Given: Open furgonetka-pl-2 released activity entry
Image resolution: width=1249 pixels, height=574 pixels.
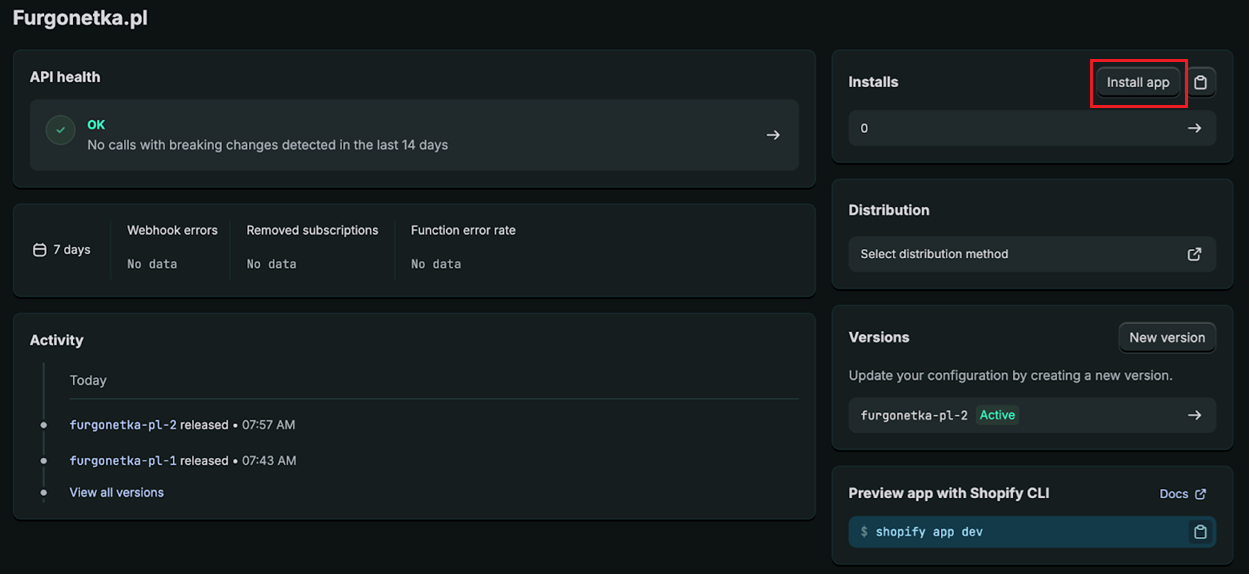Looking at the screenshot, I should 123,425.
